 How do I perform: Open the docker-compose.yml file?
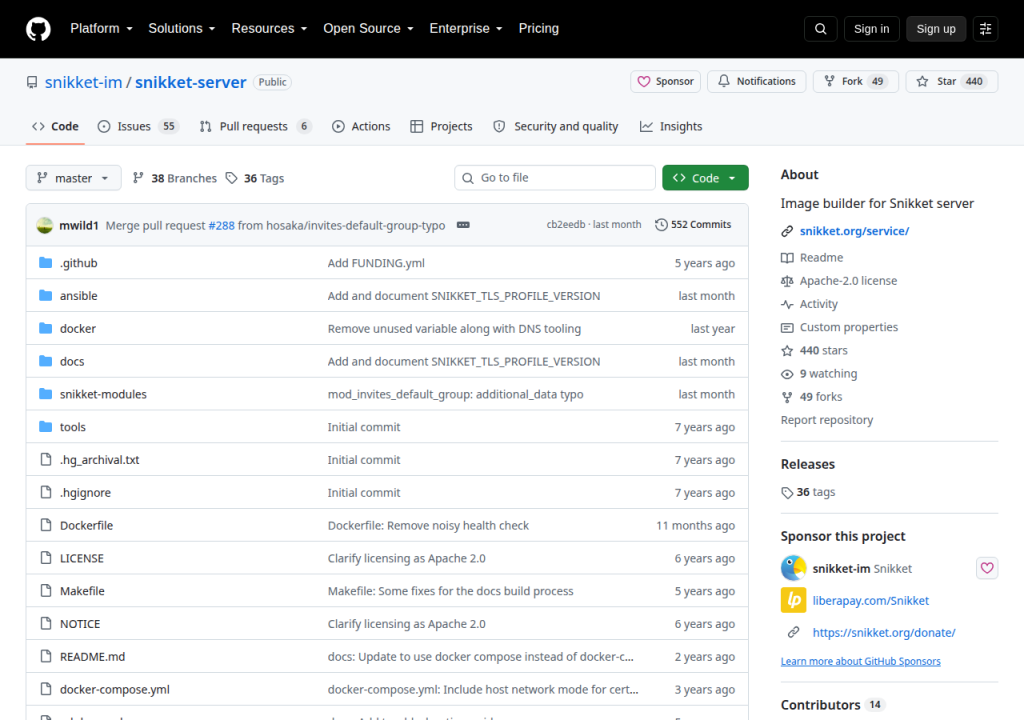(115, 689)
